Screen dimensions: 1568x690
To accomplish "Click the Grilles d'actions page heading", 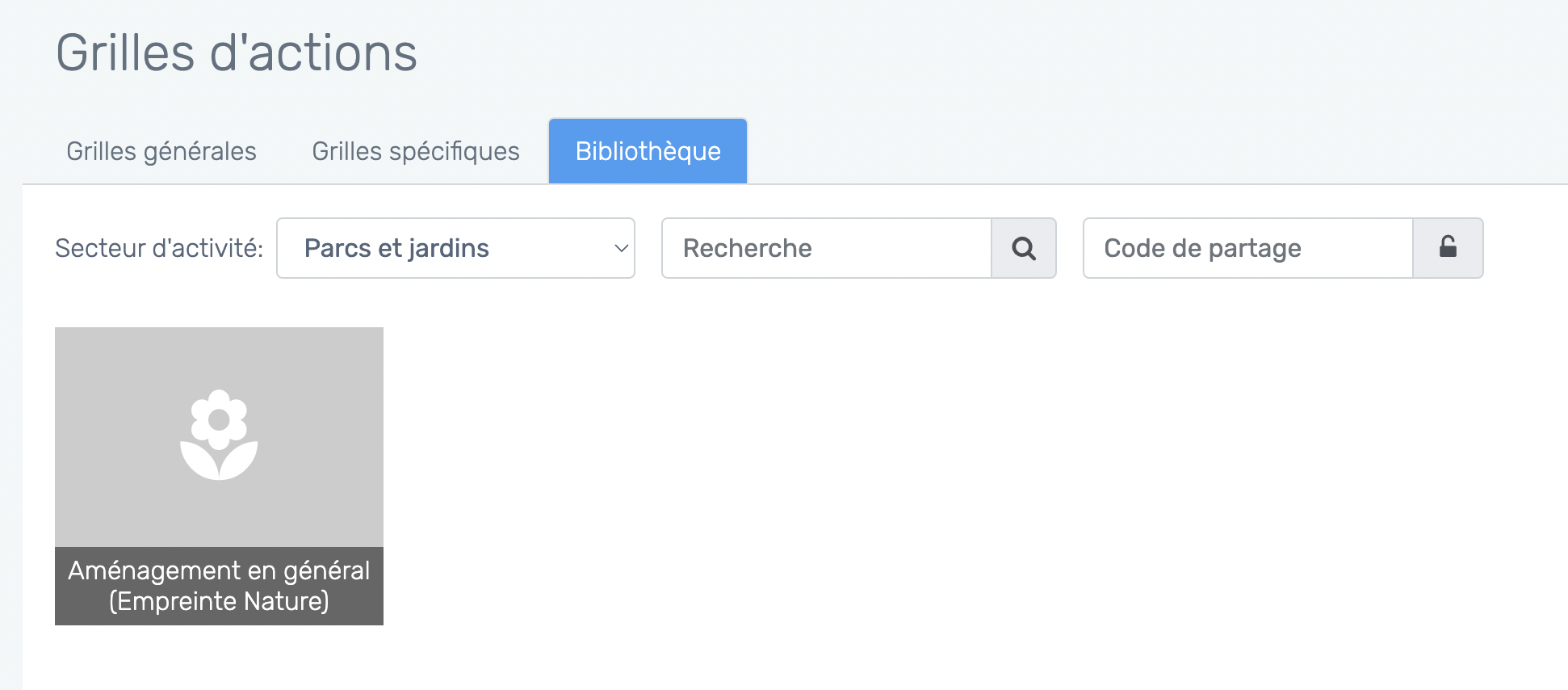I will pos(237,53).
